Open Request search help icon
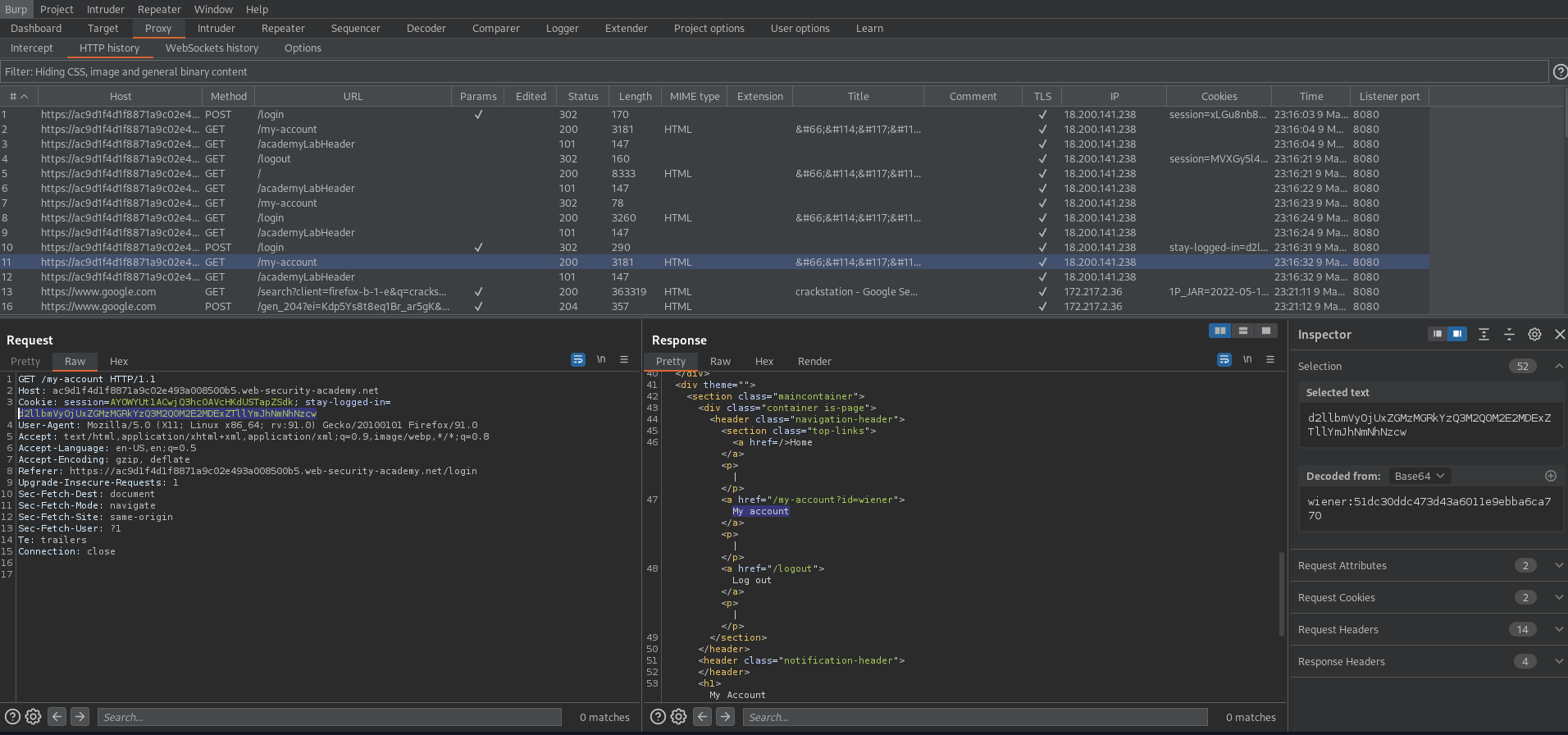The height and width of the screenshot is (735, 1568). (x=13, y=717)
